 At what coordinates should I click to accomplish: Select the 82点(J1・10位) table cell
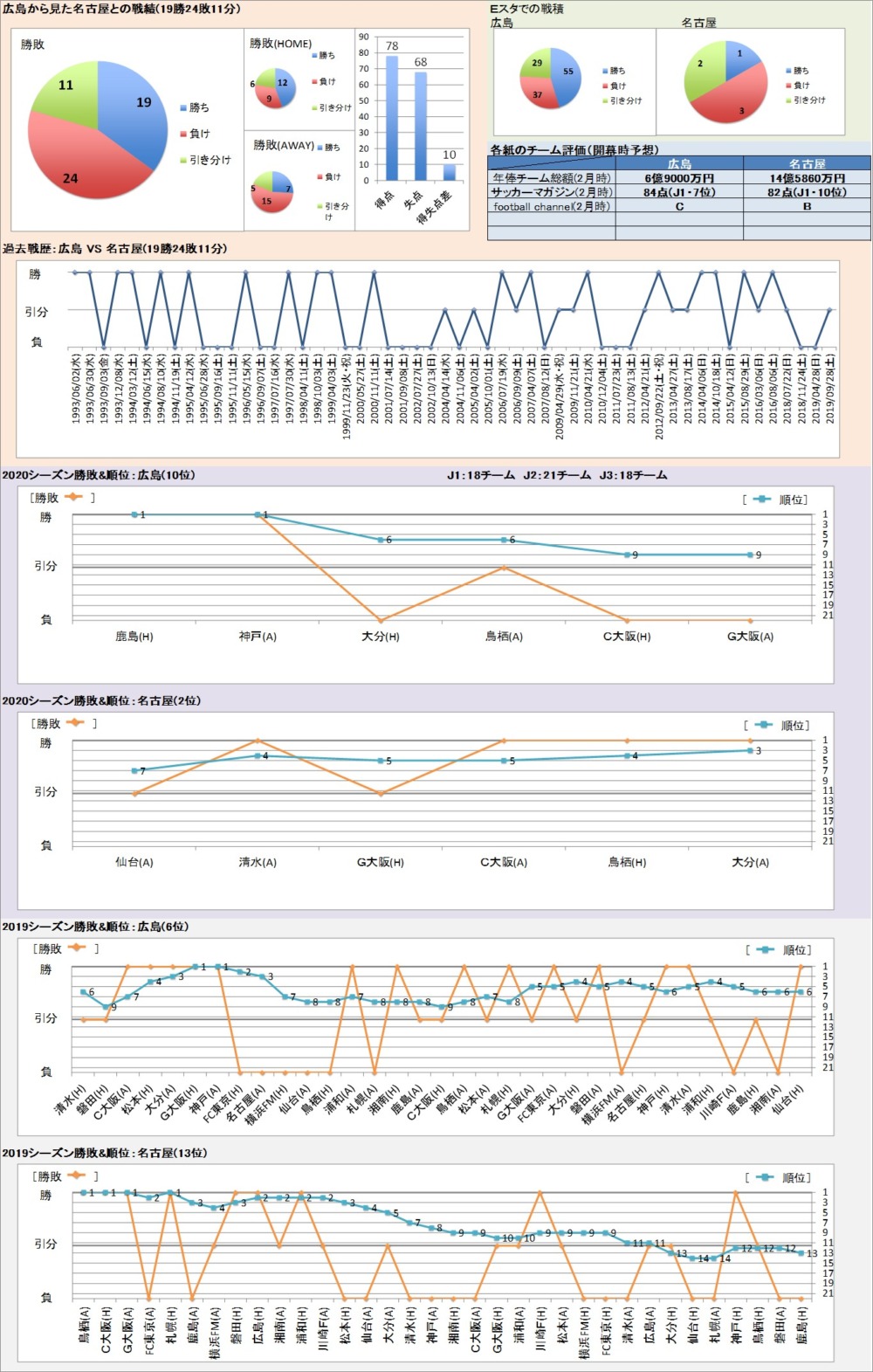(x=807, y=192)
